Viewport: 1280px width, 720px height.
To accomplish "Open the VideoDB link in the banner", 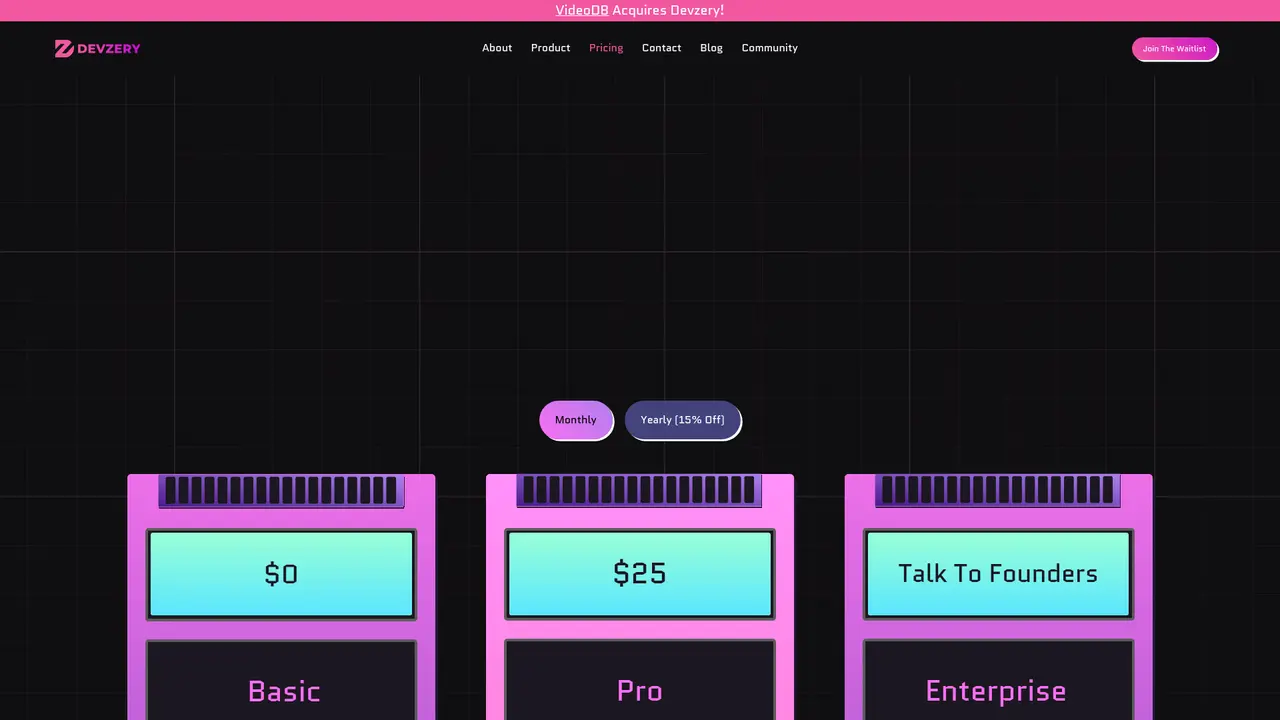I will coord(582,10).
